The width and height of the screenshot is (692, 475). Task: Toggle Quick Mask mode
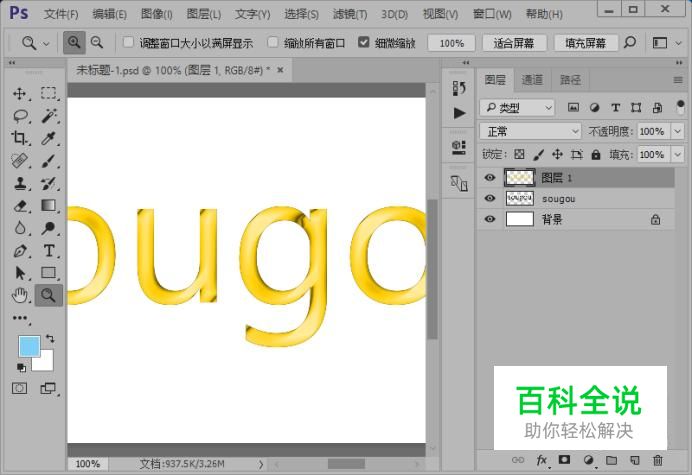[x=19, y=388]
